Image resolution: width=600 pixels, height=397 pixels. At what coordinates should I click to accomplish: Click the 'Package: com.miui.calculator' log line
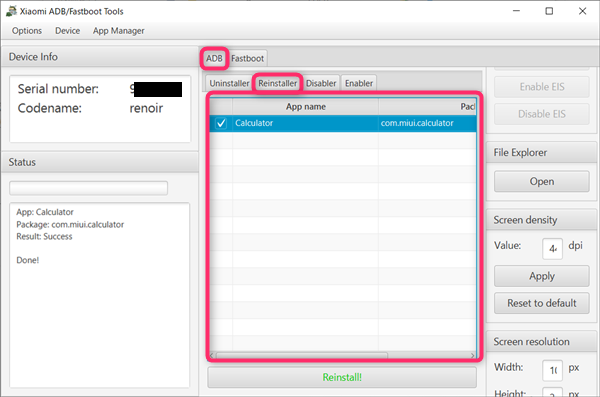70,225
